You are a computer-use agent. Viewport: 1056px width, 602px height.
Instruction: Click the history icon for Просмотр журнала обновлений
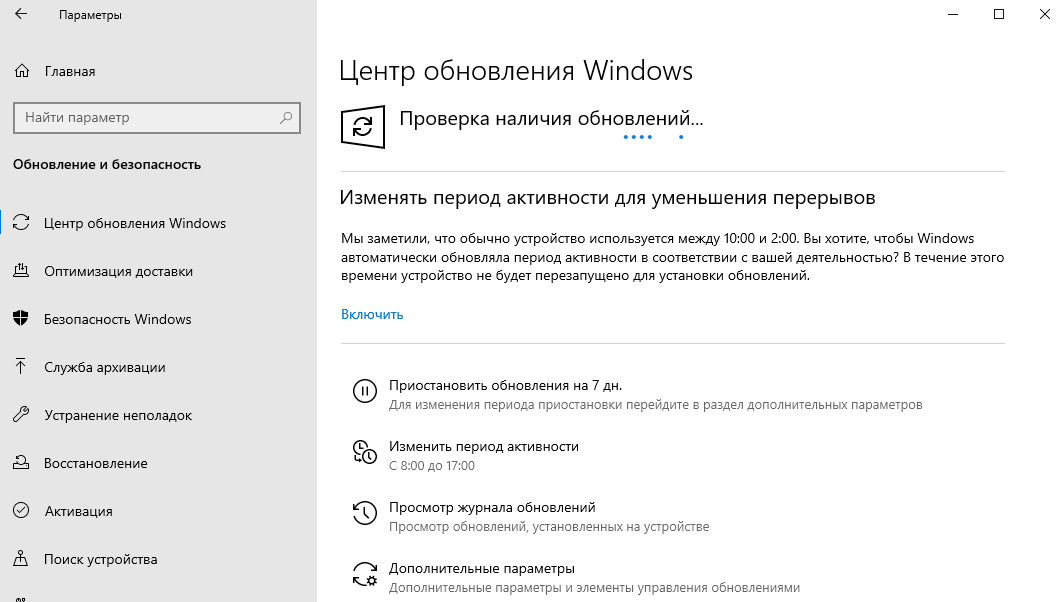[x=364, y=512]
